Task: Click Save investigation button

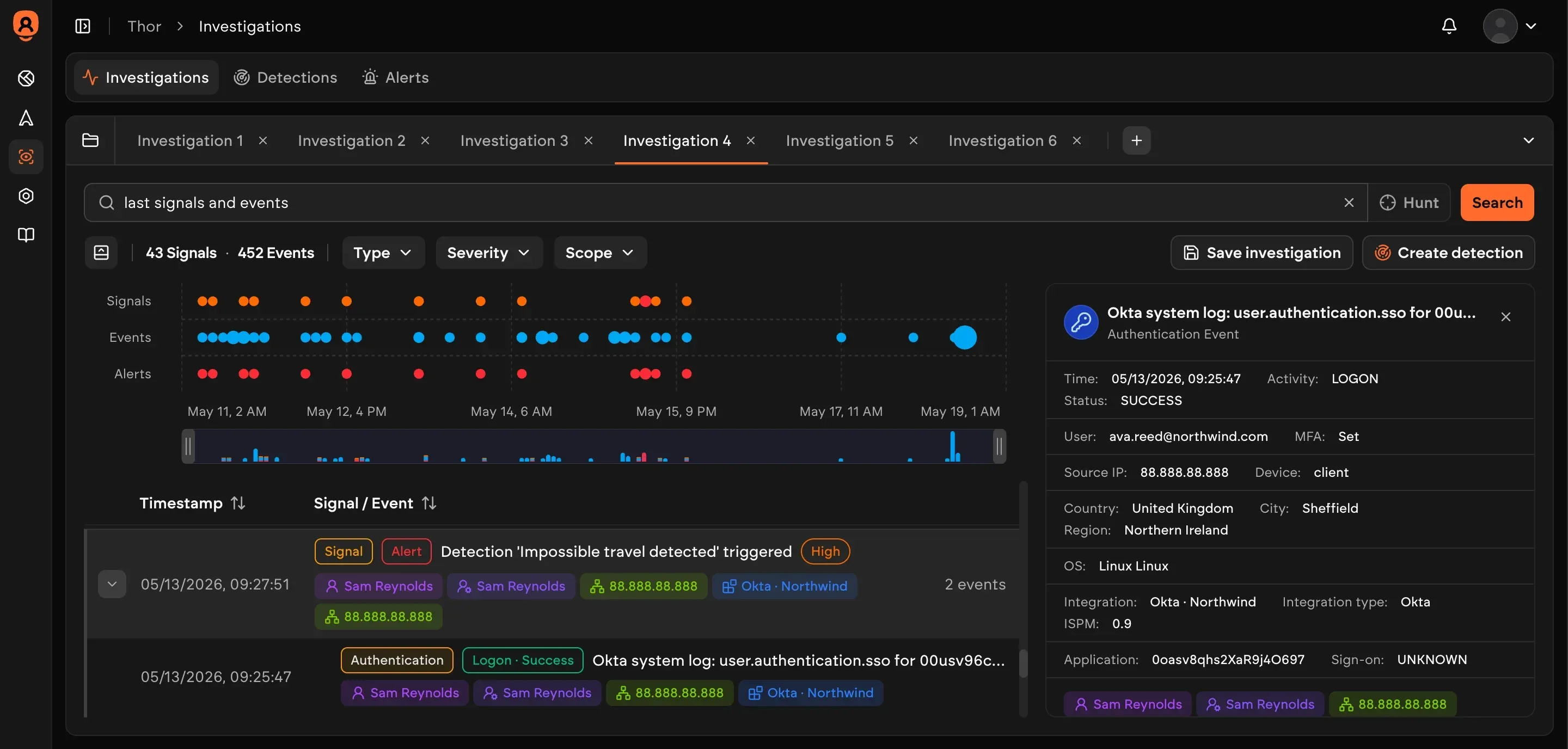Action: [x=1262, y=253]
